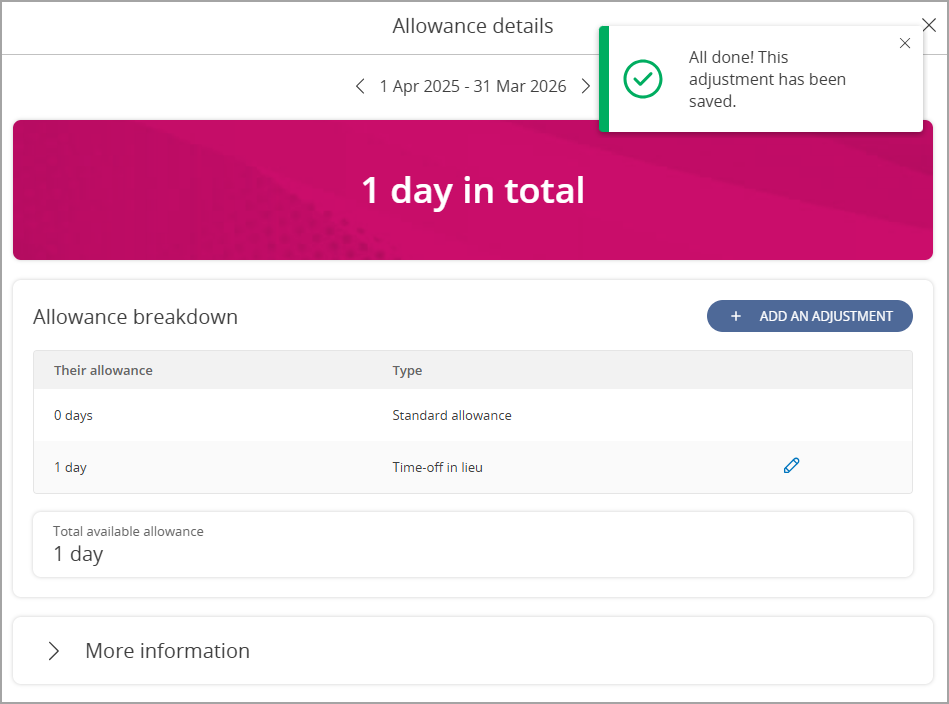Viewport: 949px width, 704px height.
Task: Click the green success checkmark icon
Action: pyautogui.click(x=642, y=79)
